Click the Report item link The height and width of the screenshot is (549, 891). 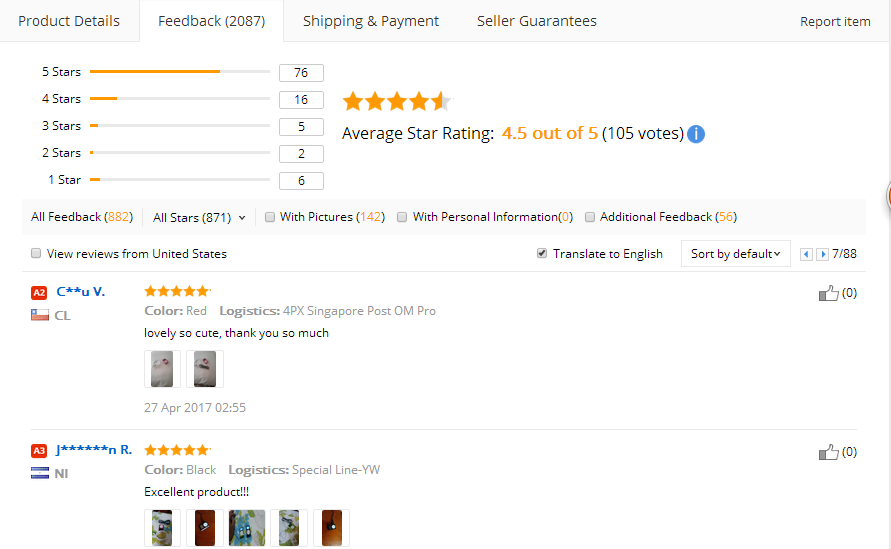tap(835, 22)
